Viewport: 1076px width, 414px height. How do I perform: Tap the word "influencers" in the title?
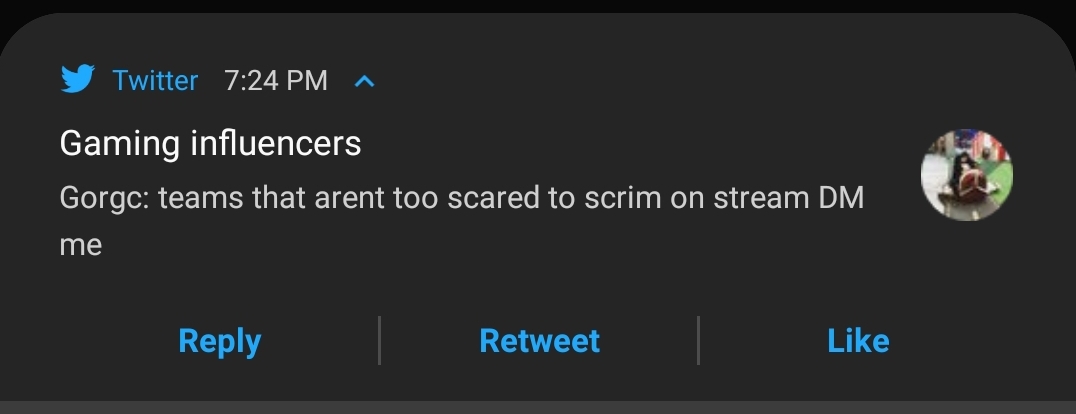coord(275,144)
